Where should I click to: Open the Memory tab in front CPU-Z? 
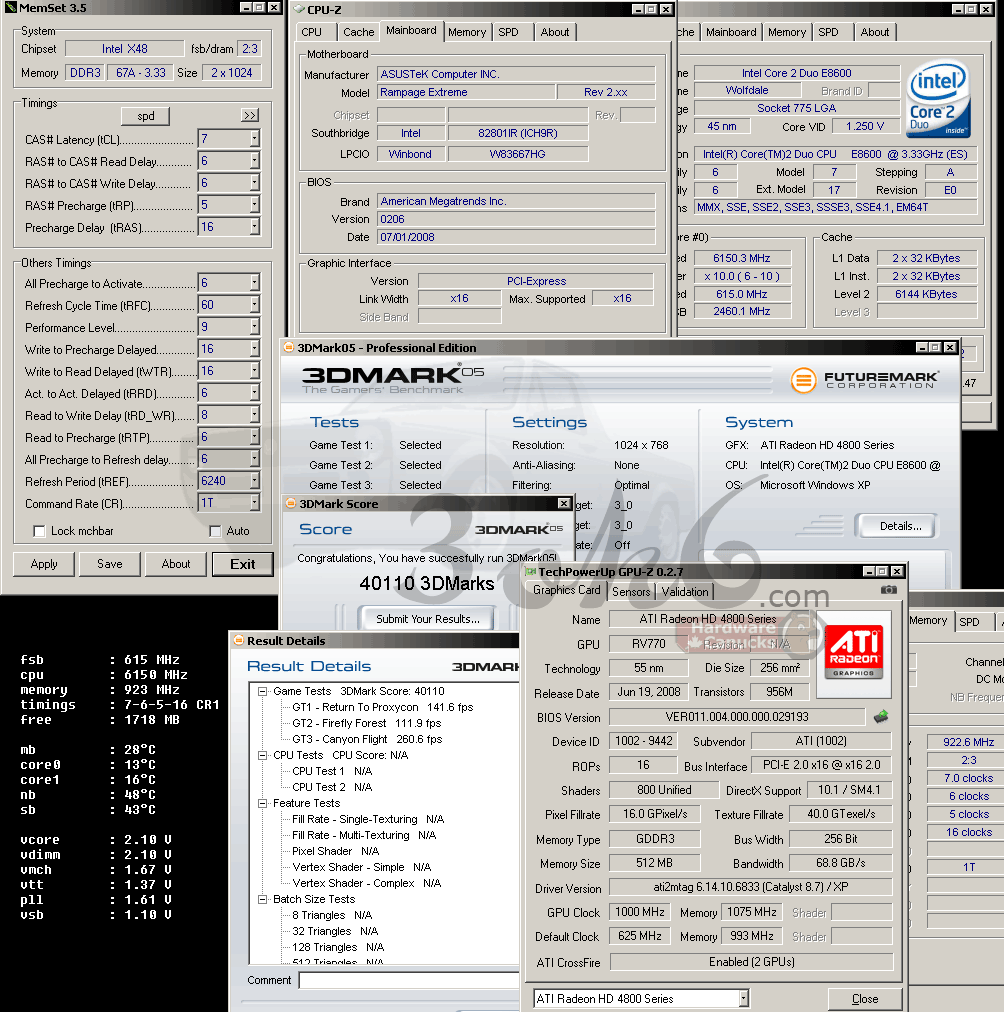(x=467, y=32)
